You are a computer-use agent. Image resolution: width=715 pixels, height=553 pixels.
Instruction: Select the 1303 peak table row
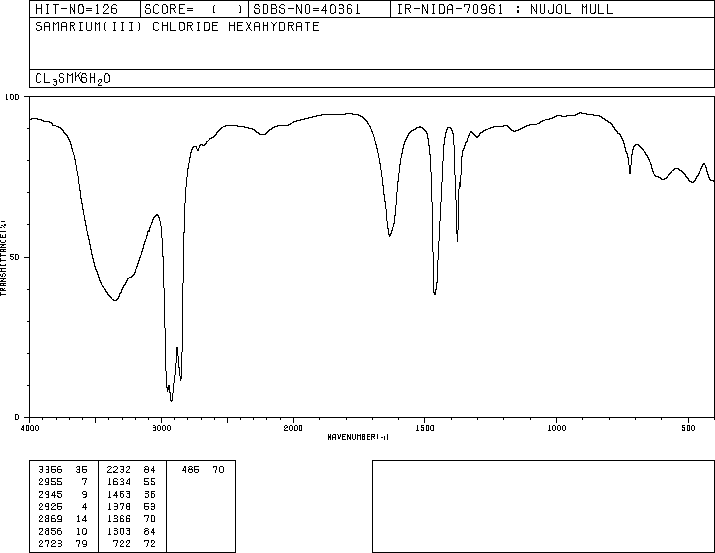coord(131,532)
